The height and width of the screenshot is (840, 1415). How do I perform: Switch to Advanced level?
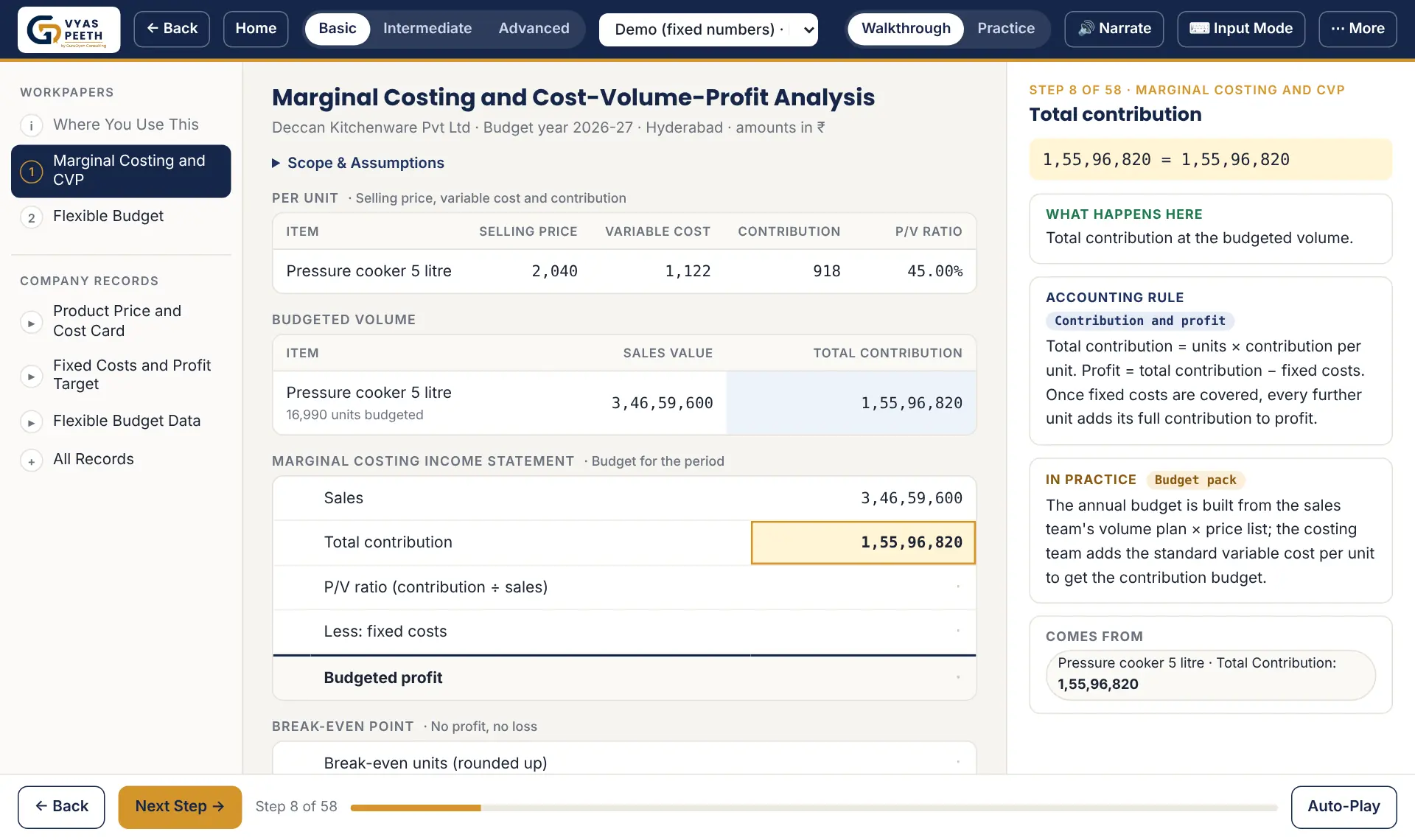coord(534,29)
